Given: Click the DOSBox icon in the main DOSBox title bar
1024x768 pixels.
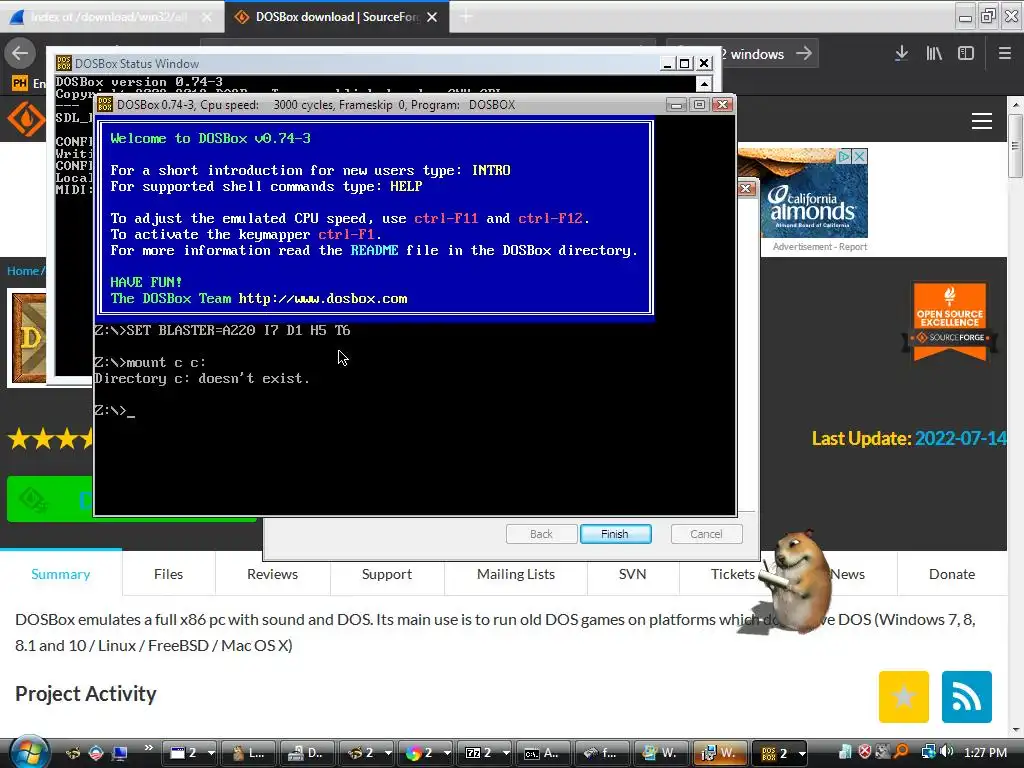Looking at the screenshot, I should tap(105, 104).
